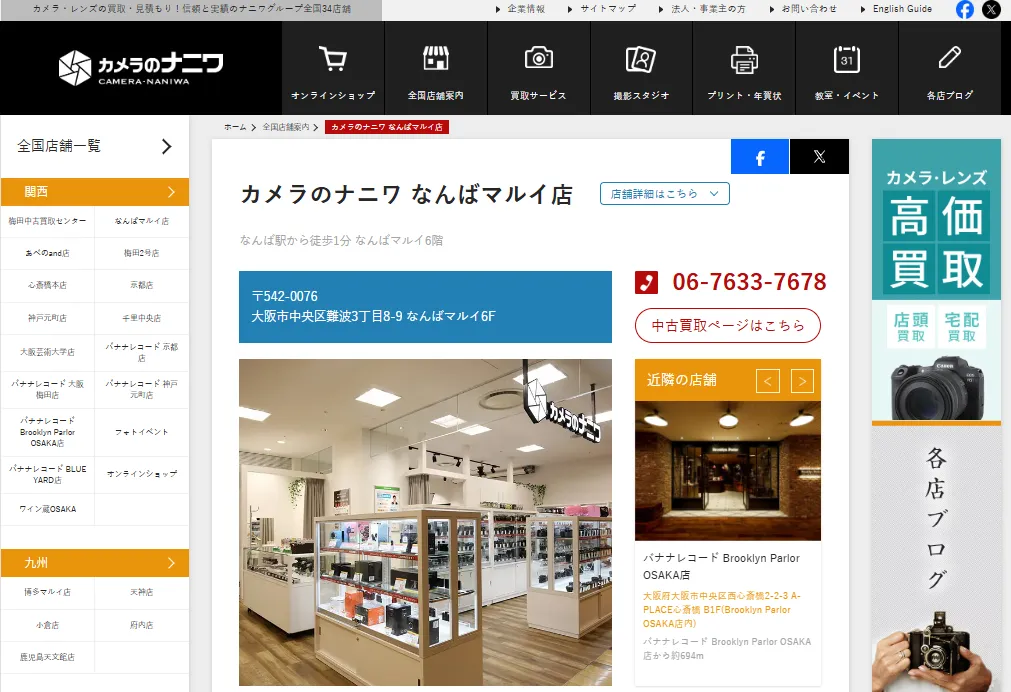This screenshot has width=1011, height=692.
Task: Share this store page on Facebook
Action: (x=760, y=157)
